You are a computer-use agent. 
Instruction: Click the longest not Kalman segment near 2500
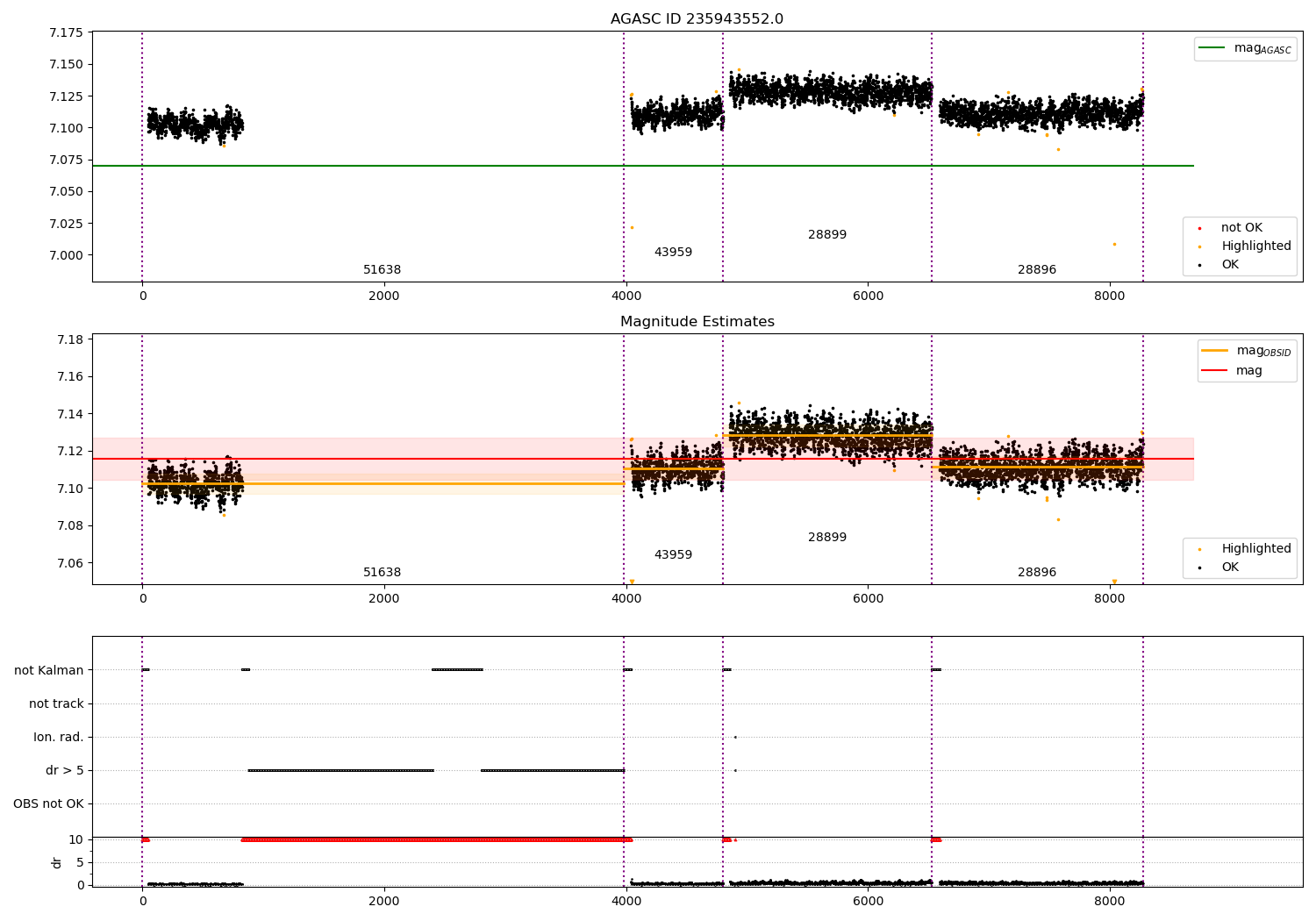coord(457,670)
